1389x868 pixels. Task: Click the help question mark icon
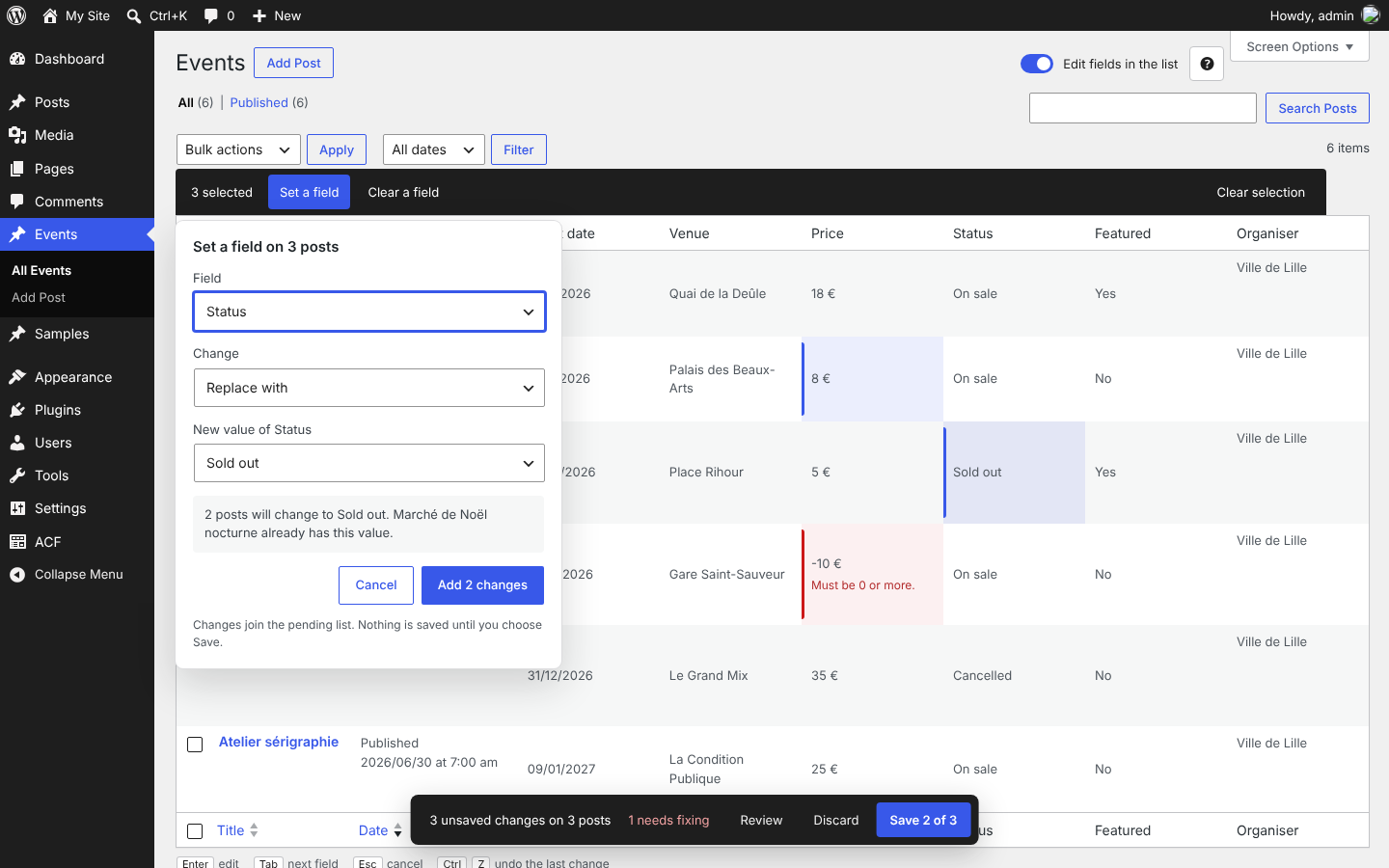tap(1207, 64)
